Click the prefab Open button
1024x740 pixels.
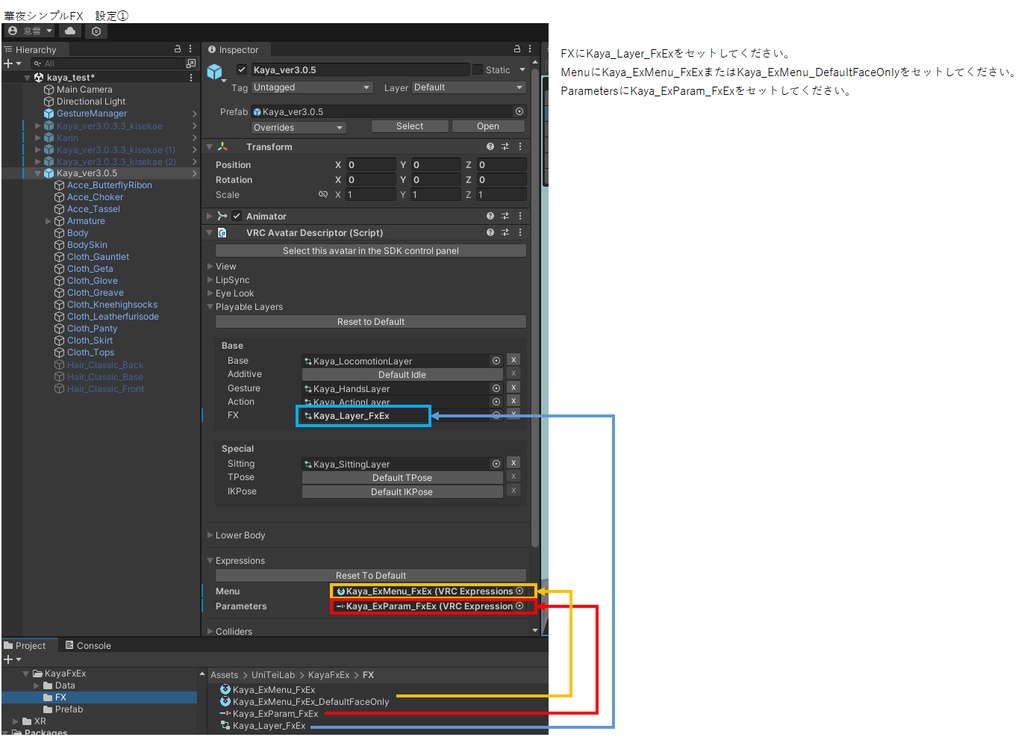point(488,126)
